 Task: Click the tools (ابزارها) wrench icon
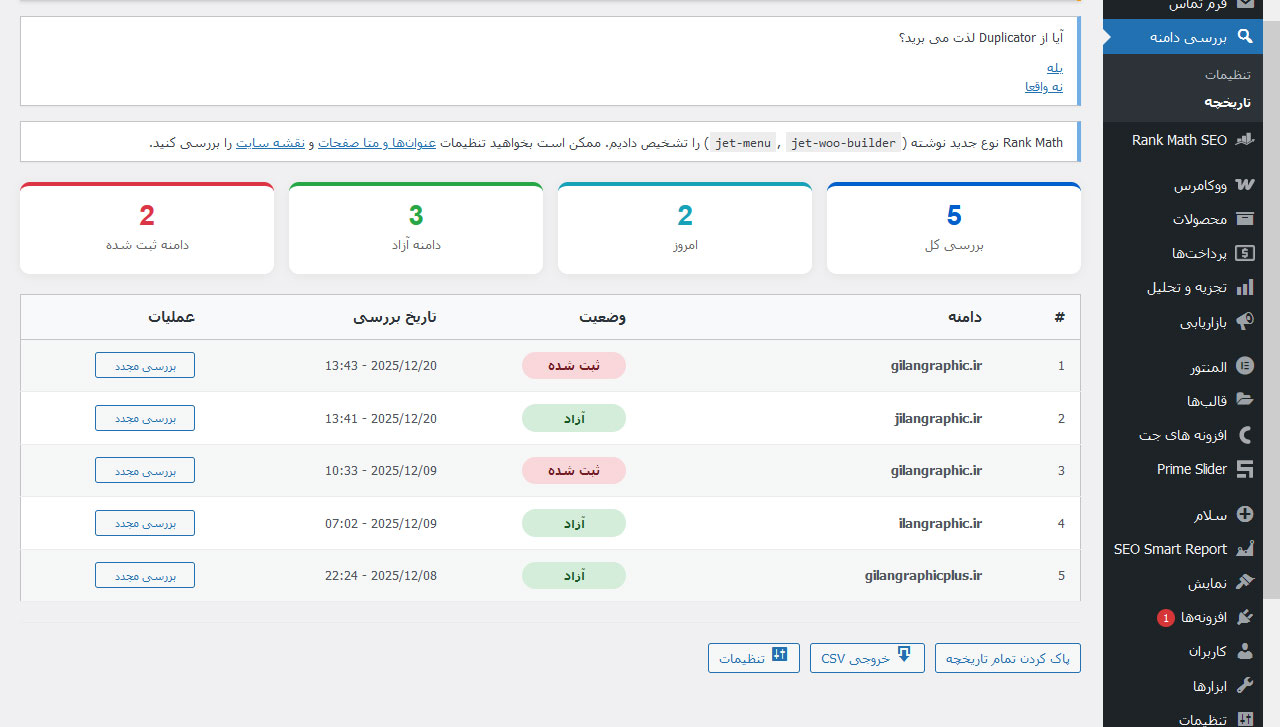(x=1245, y=685)
